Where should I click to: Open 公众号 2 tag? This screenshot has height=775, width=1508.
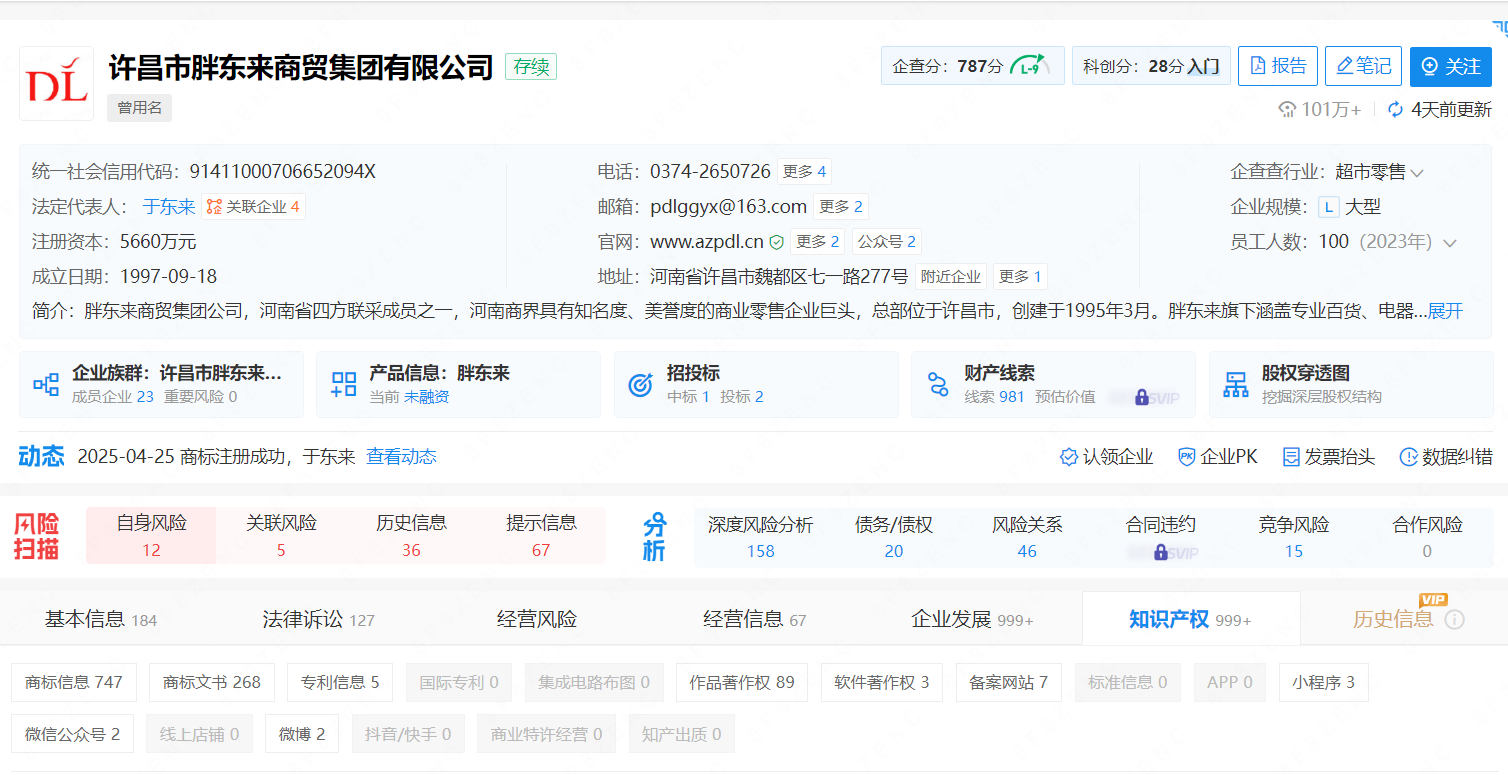click(x=886, y=242)
